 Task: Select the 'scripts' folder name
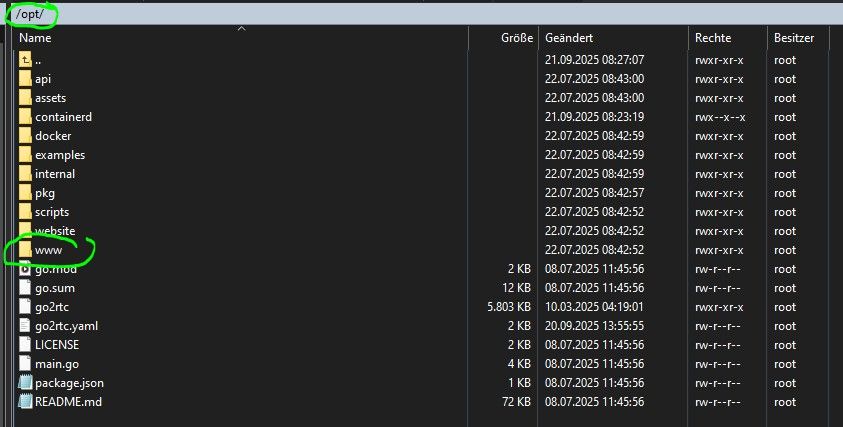pyautogui.click(x=52, y=212)
